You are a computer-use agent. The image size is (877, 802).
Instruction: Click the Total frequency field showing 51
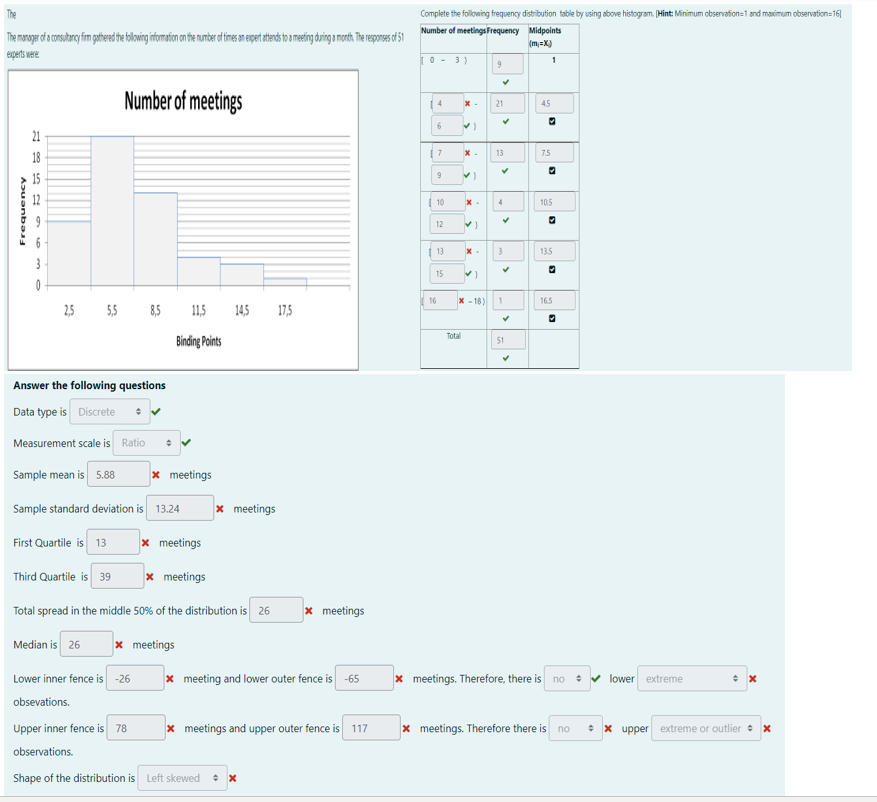(x=508, y=339)
